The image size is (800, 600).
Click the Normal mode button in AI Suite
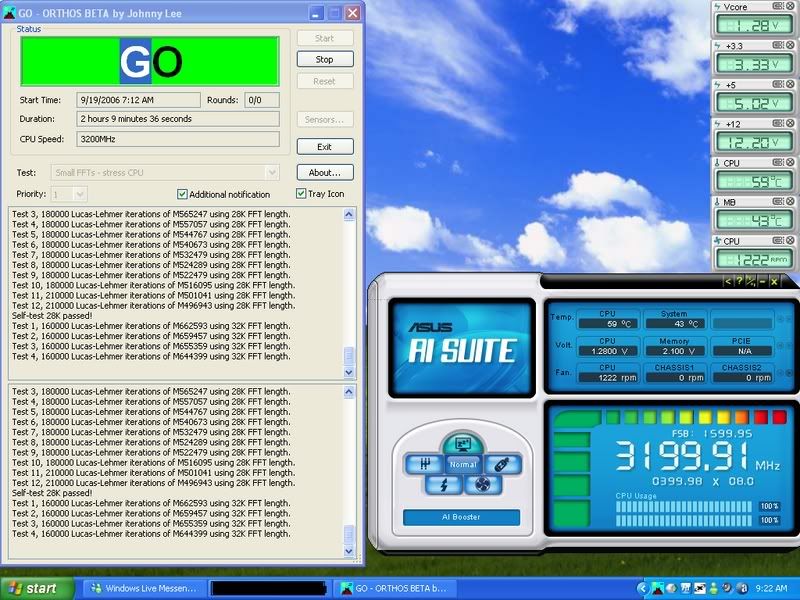click(x=463, y=465)
